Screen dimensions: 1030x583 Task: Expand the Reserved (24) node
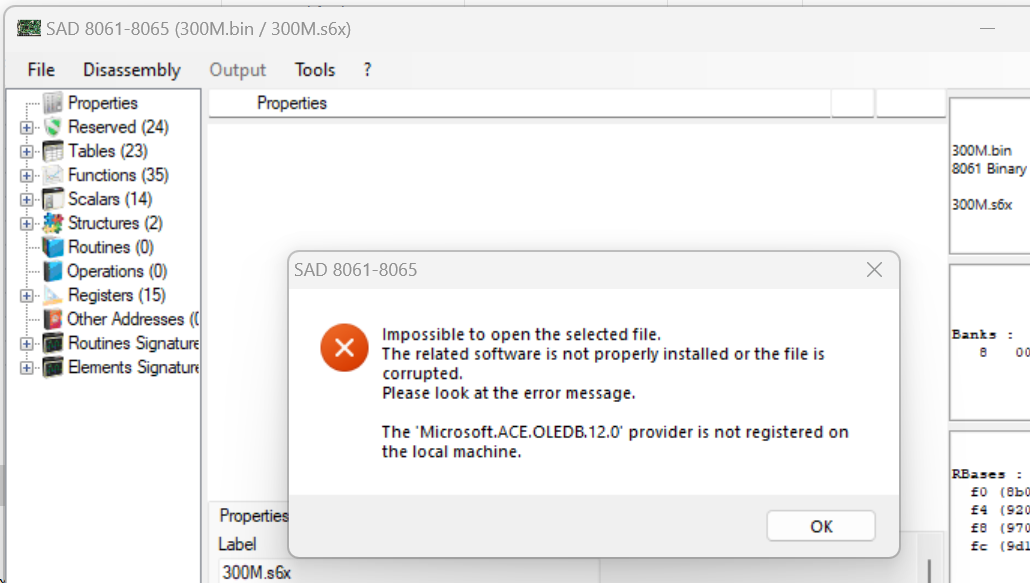[x=26, y=128]
